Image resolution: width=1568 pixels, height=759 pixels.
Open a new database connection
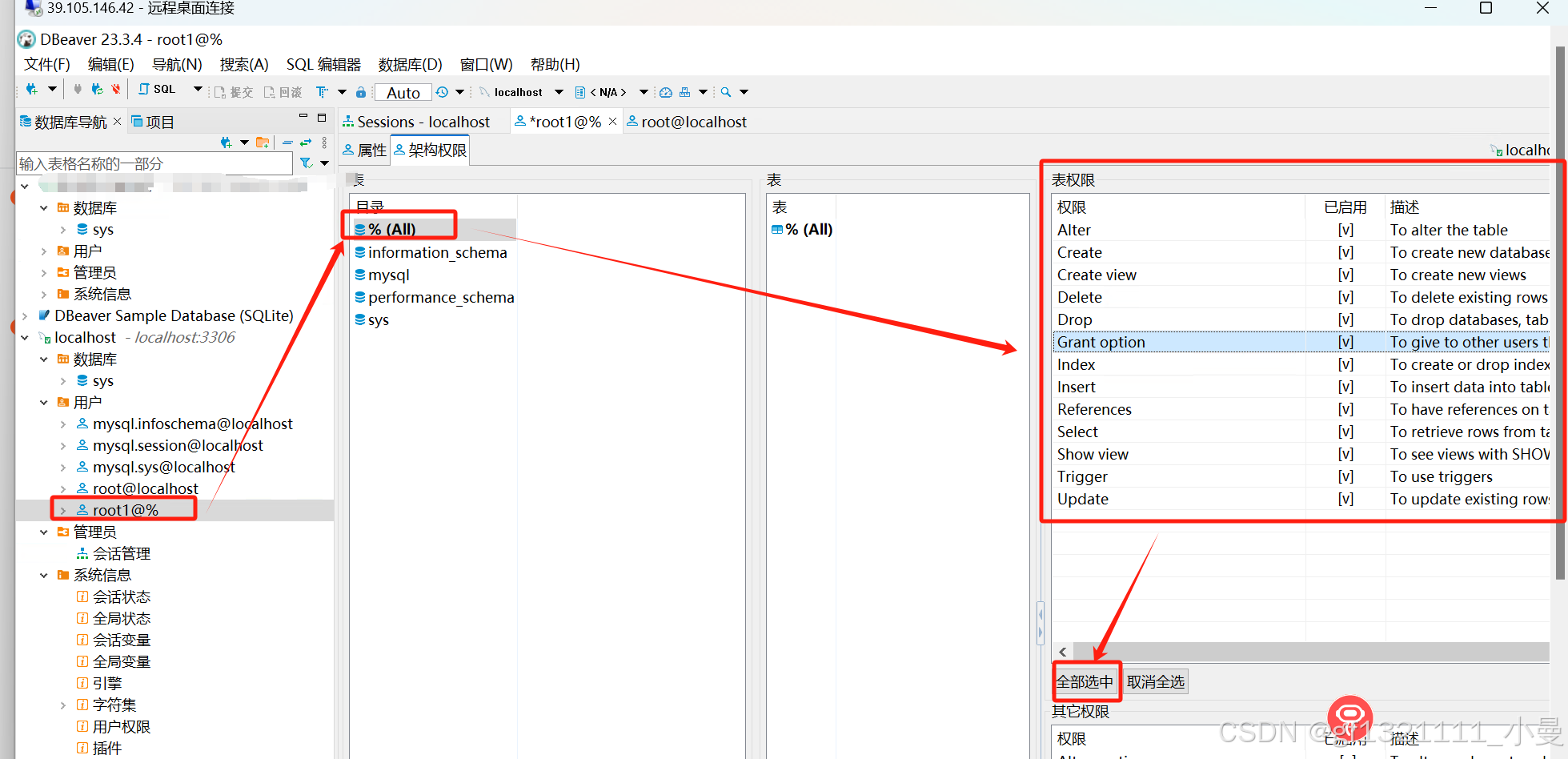coord(30,88)
